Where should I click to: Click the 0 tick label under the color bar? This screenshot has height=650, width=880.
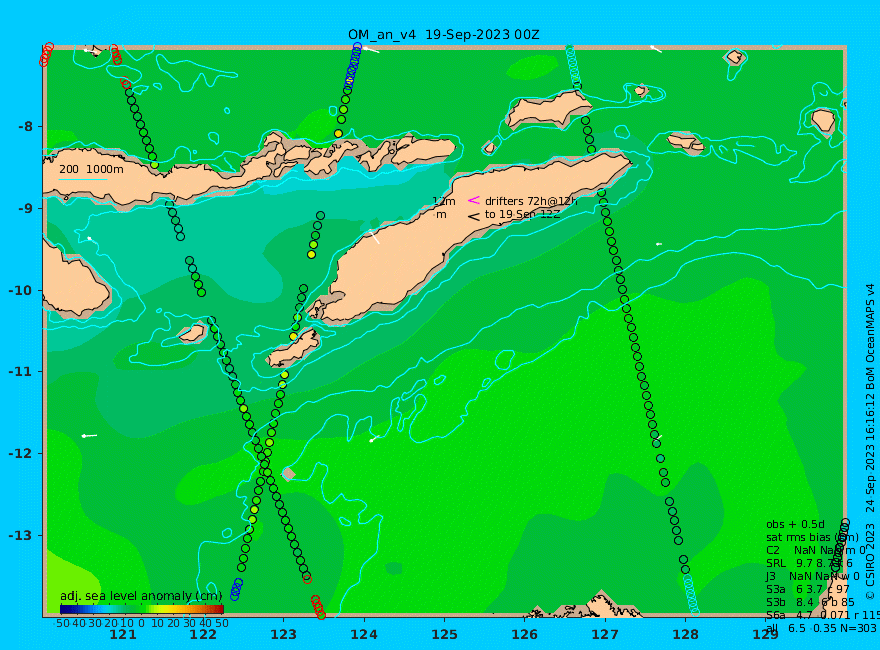click(x=141, y=624)
